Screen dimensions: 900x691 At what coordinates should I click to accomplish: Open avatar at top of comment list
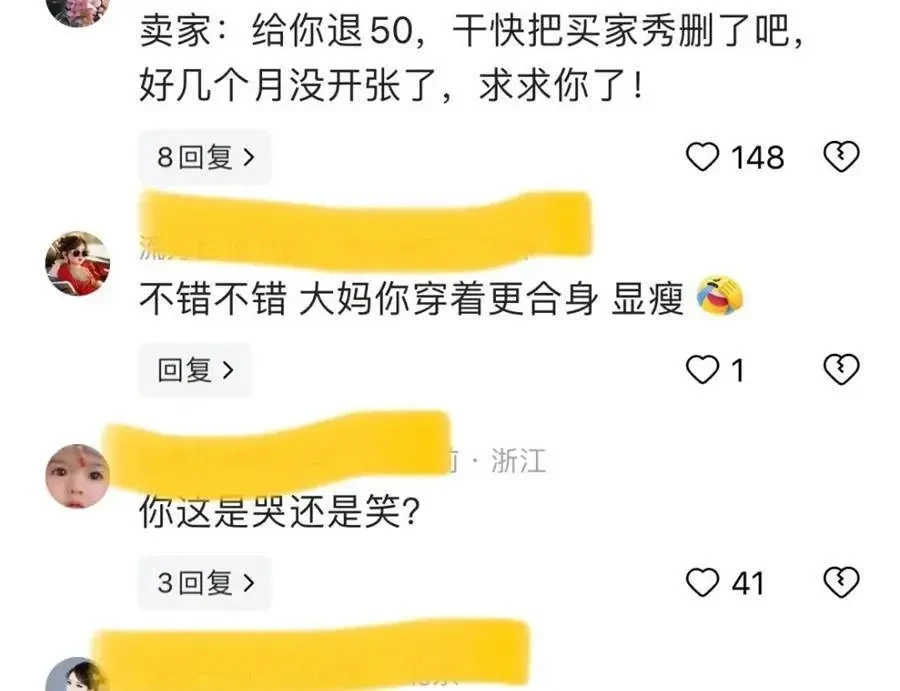tap(77, 9)
